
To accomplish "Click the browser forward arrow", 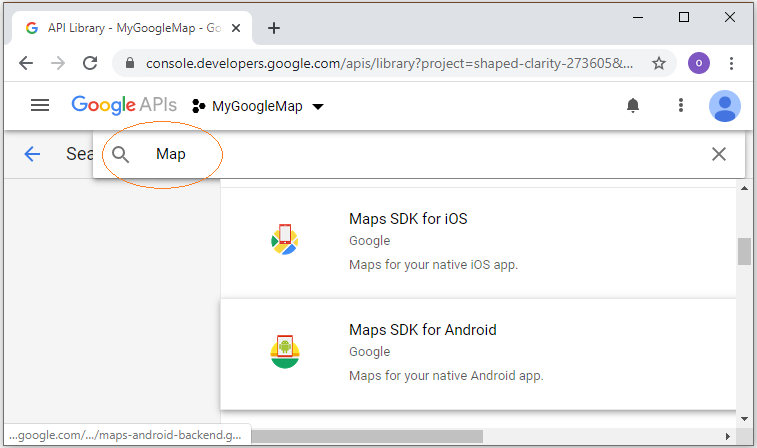I will 58,63.
